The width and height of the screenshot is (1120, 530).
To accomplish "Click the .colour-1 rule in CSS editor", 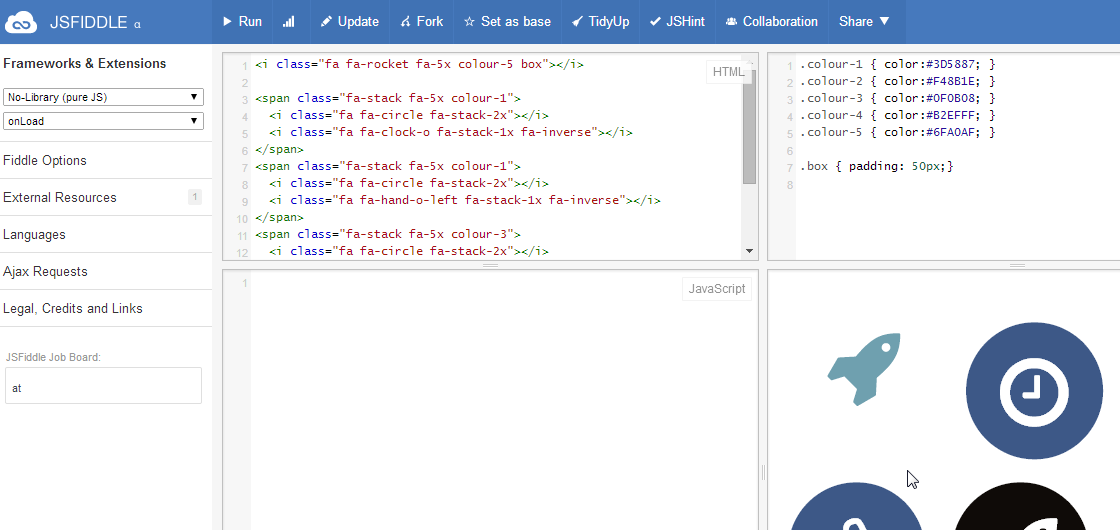I will [x=897, y=64].
